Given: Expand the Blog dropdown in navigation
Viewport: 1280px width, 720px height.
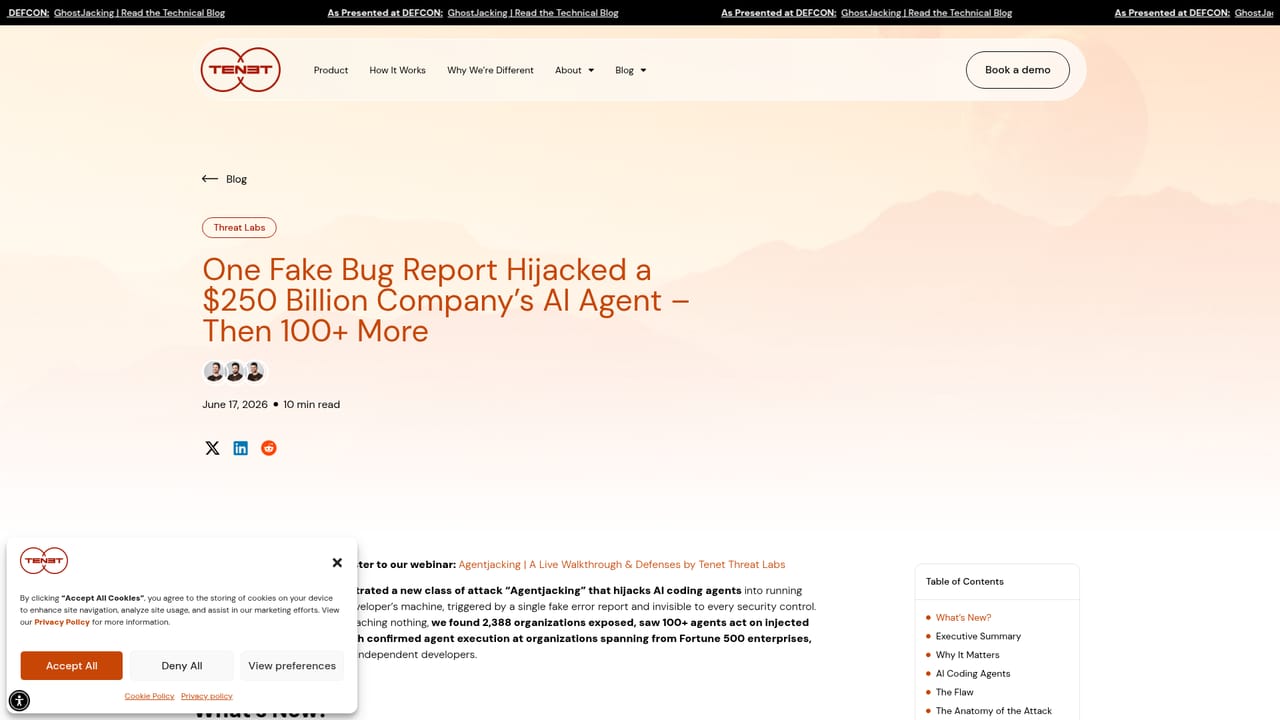Looking at the screenshot, I should pos(631,70).
